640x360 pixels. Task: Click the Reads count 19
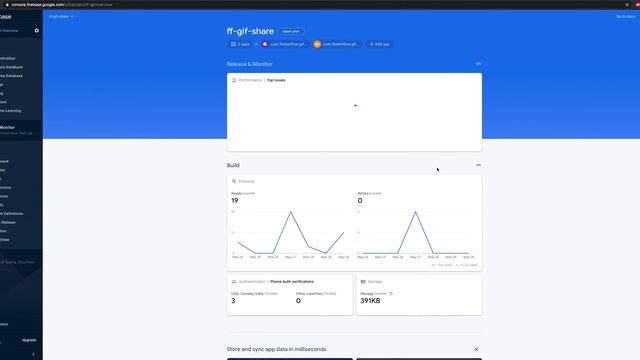(235, 200)
